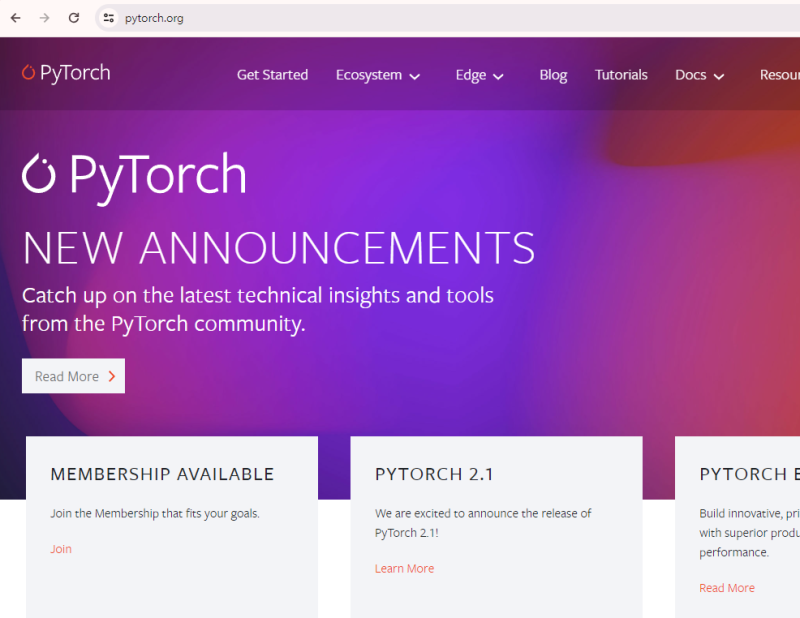Open Learn More about PyTorch 2.1
Viewport: 800px width, 618px height.
pos(404,568)
